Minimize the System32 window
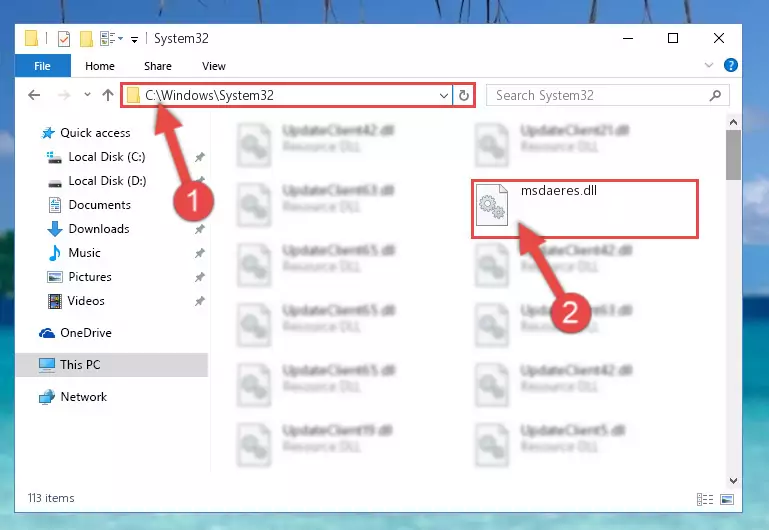Screen dimensions: 769x530 click(628, 38)
